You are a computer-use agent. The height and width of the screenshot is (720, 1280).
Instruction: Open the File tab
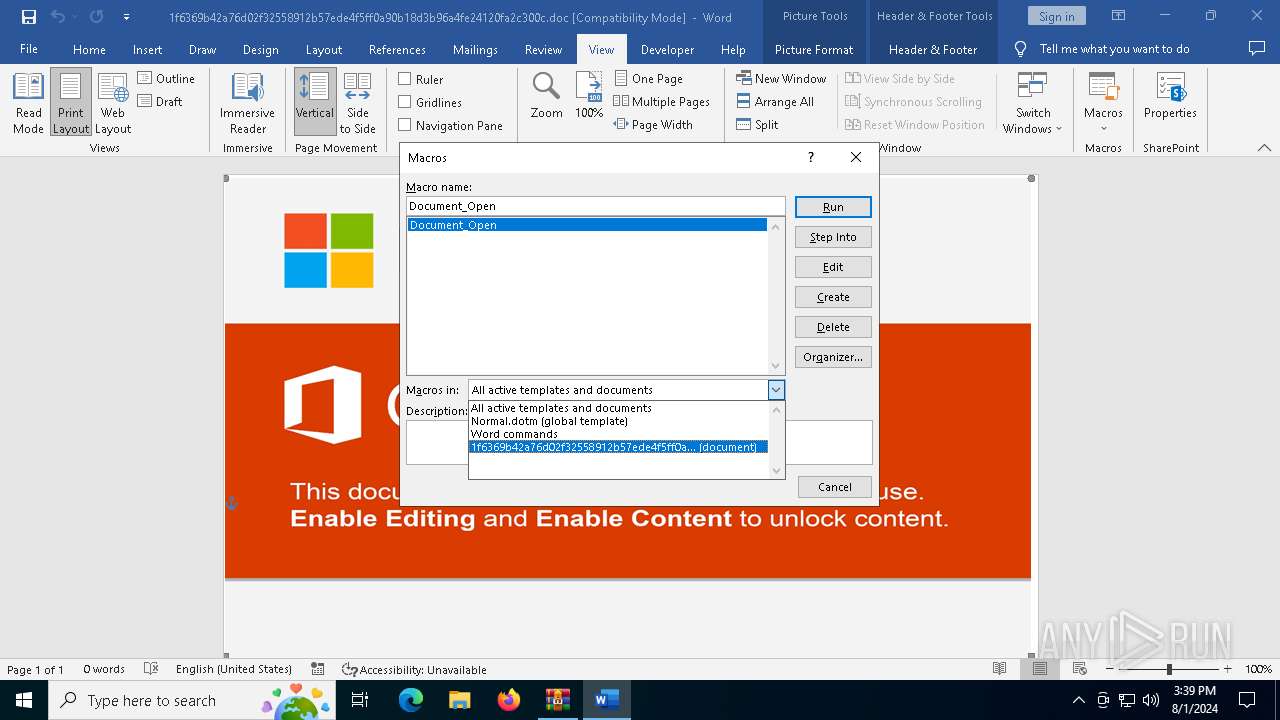tap(29, 49)
